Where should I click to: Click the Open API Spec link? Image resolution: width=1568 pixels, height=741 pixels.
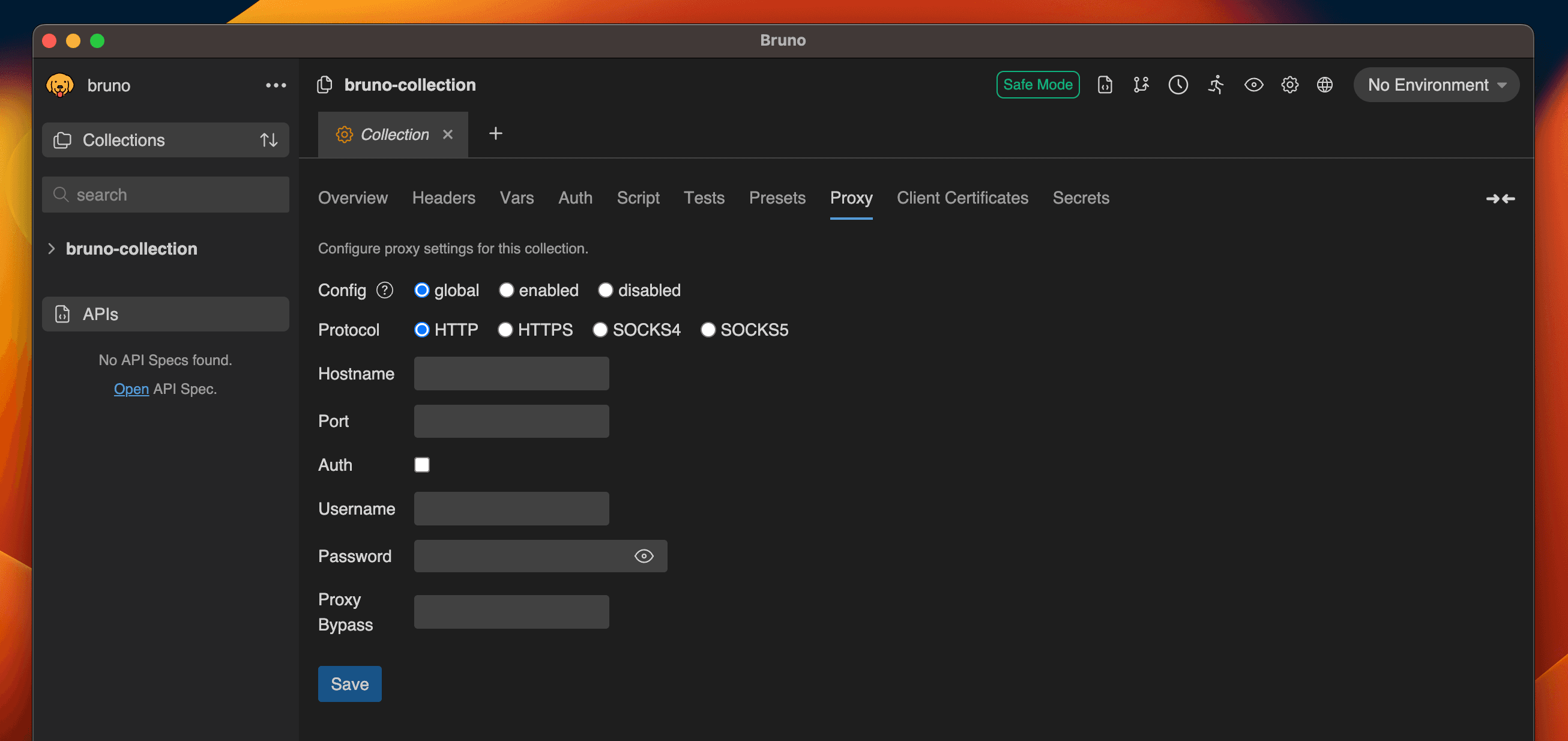[131, 389]
